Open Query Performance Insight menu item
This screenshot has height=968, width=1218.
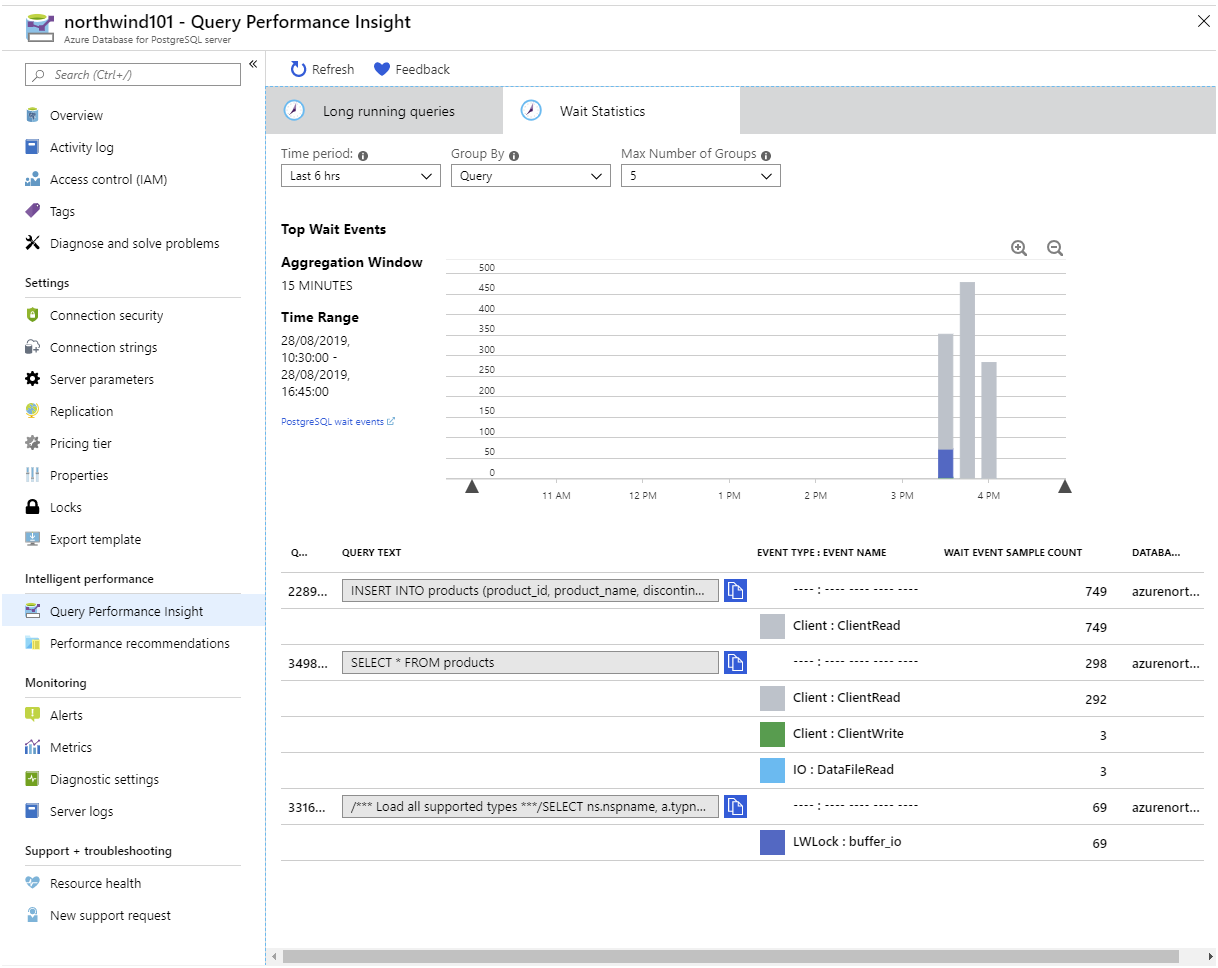coord(133,611)
